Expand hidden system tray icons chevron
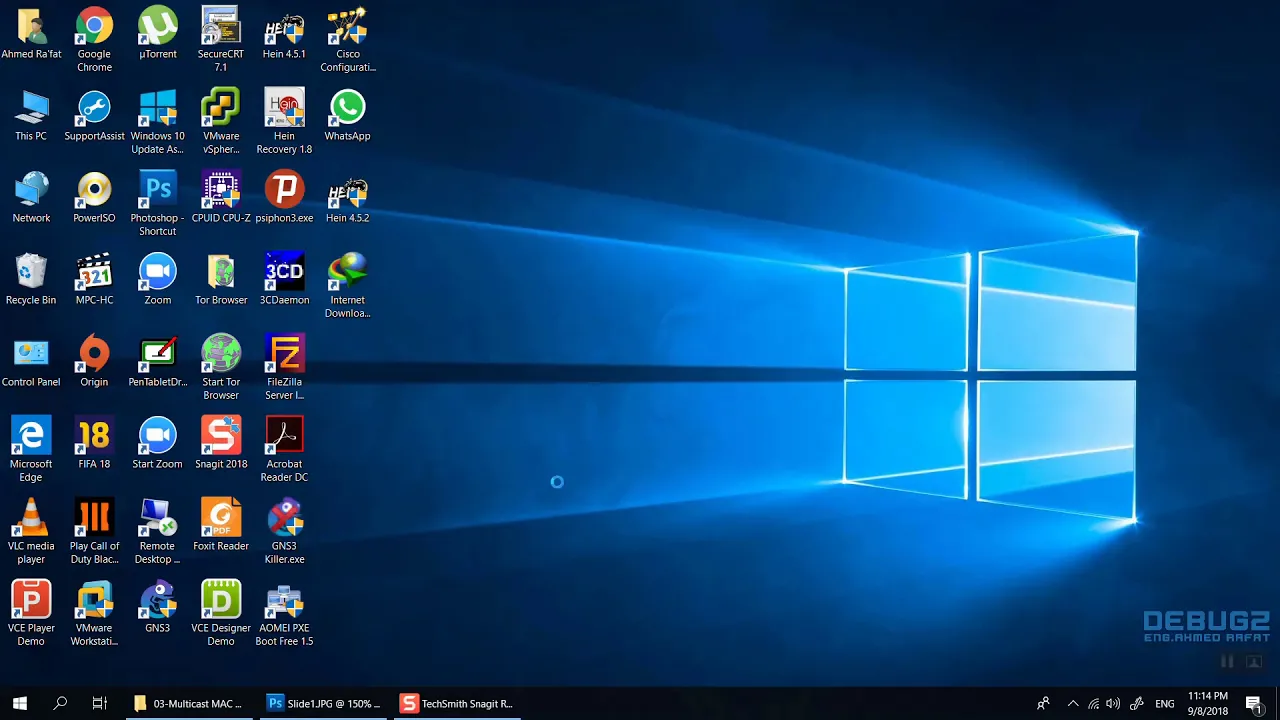Image resolution: width=1280 pixels, height=720 pixels. click(x=1073, y=703)
